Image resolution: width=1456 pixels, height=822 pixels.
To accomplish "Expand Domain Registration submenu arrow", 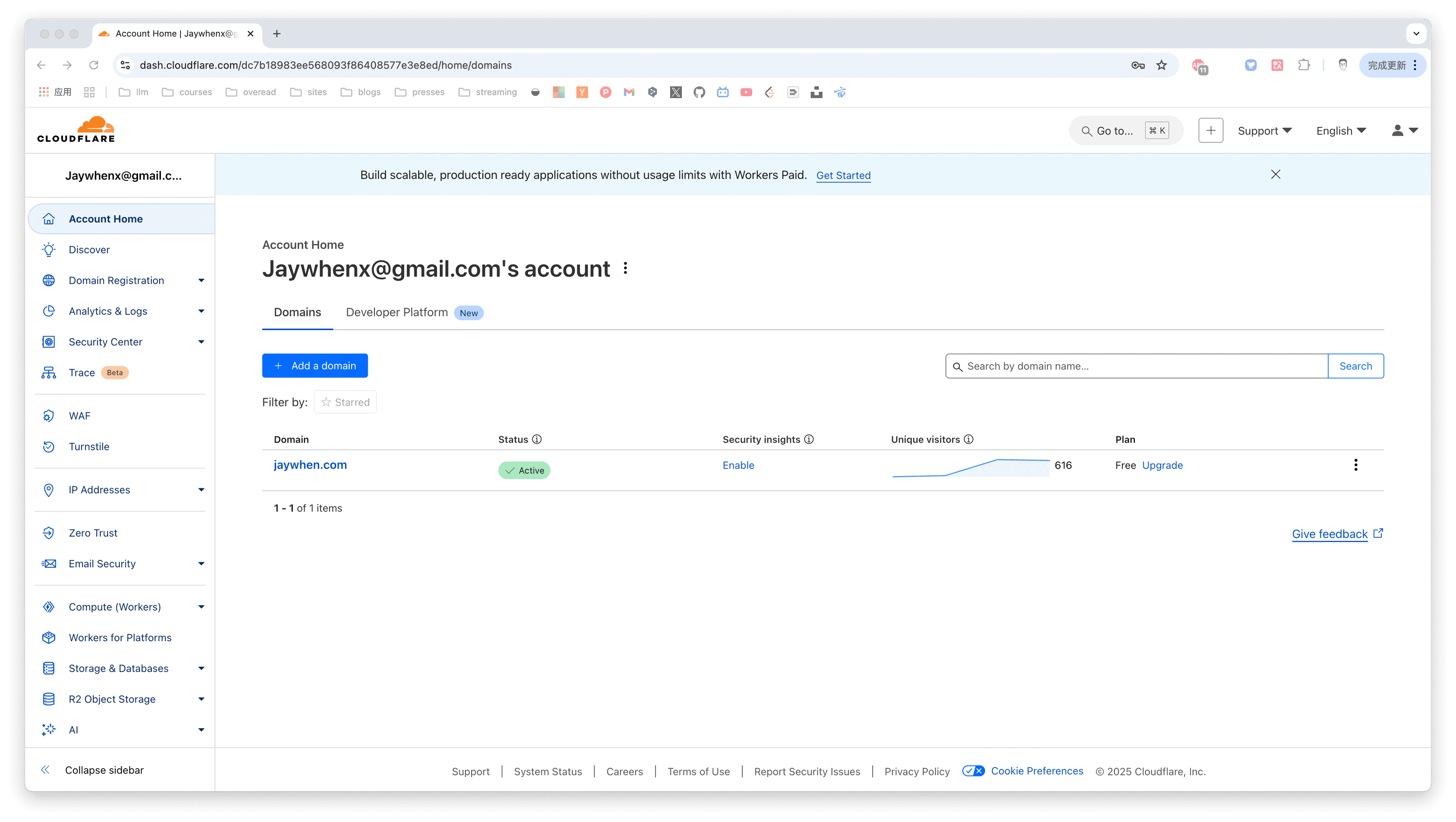I will point(201,280).
